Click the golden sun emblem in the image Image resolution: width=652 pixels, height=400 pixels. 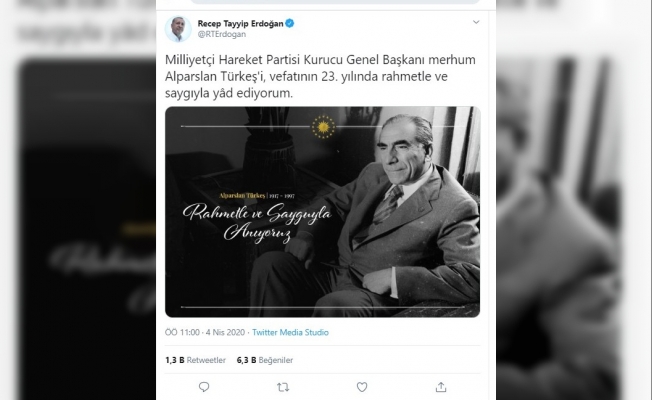pos(323,126)
